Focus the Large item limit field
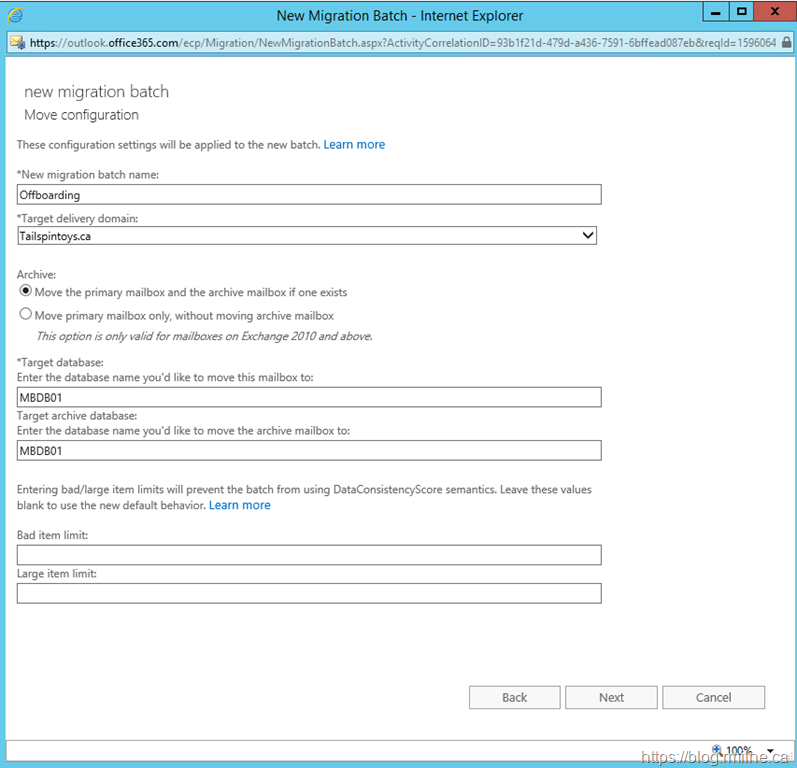 click(309, 594)
